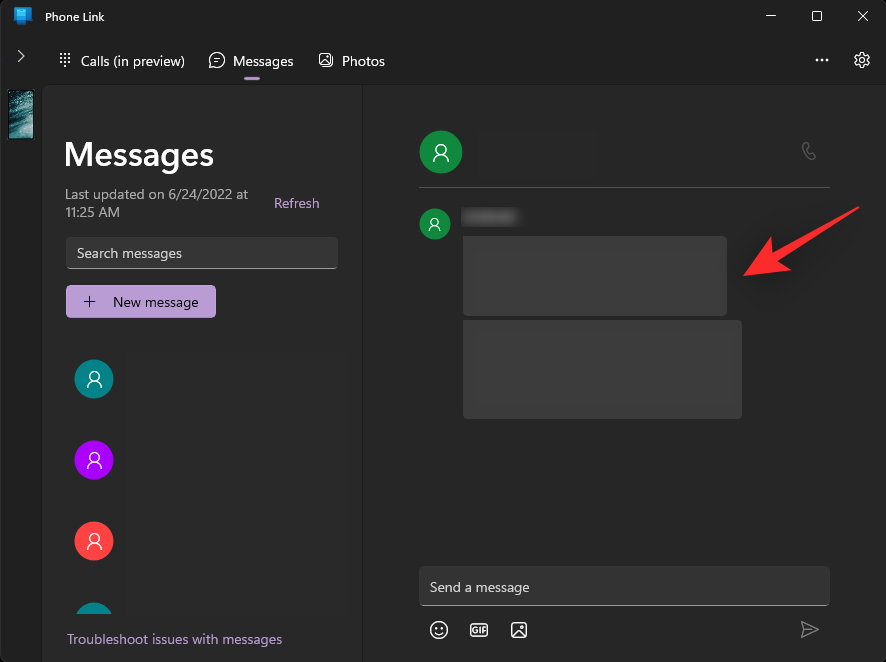This screenshot has width=886, height=662.
Task: Switch to the Photos tab
Action: point(351,60)
